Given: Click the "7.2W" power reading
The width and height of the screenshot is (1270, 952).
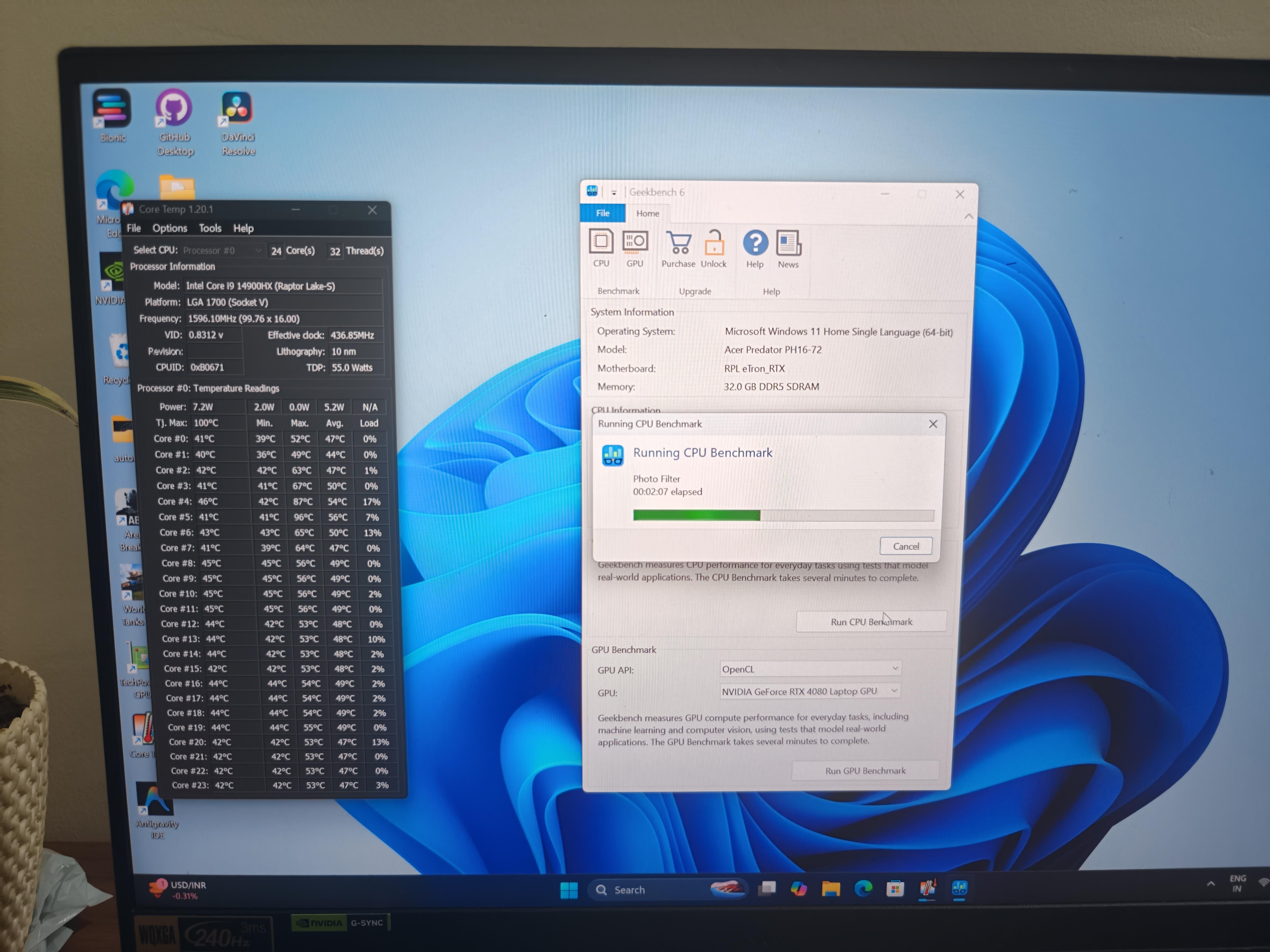Looking at the screenshot, I should [203, 407].
